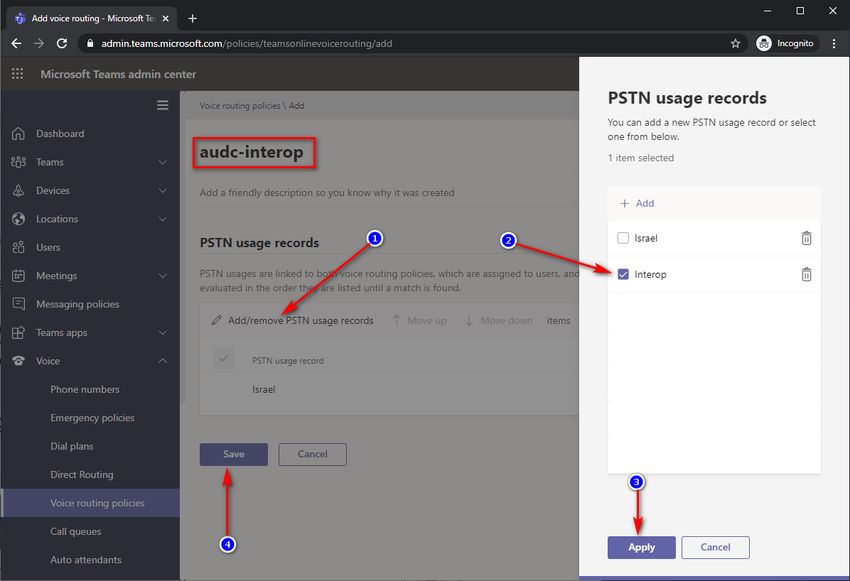Screen dimensions: 850x581
Task: Uncheck the Interop usage record checkbox
Action: 623,274
